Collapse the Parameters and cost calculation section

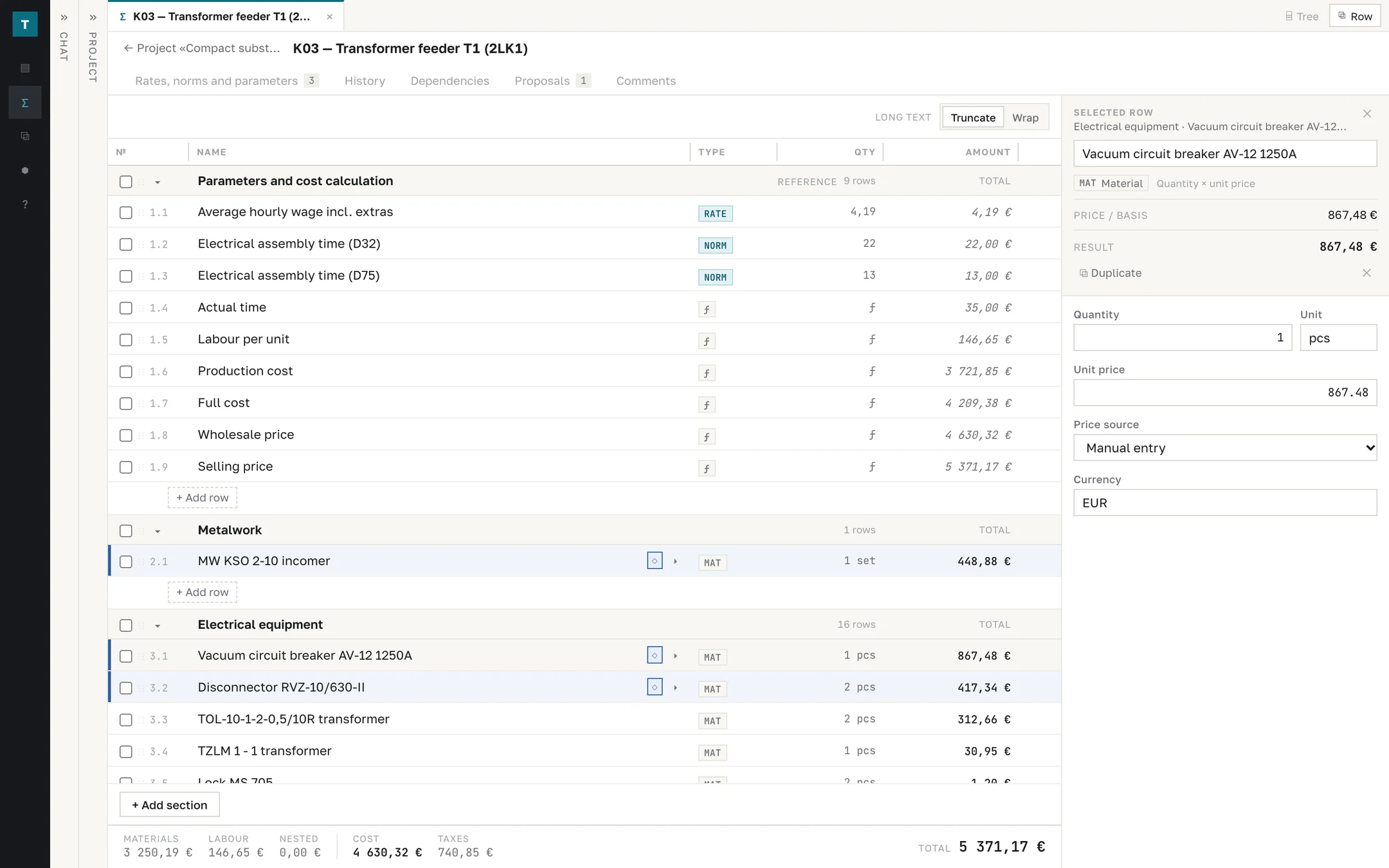(158, 183)
